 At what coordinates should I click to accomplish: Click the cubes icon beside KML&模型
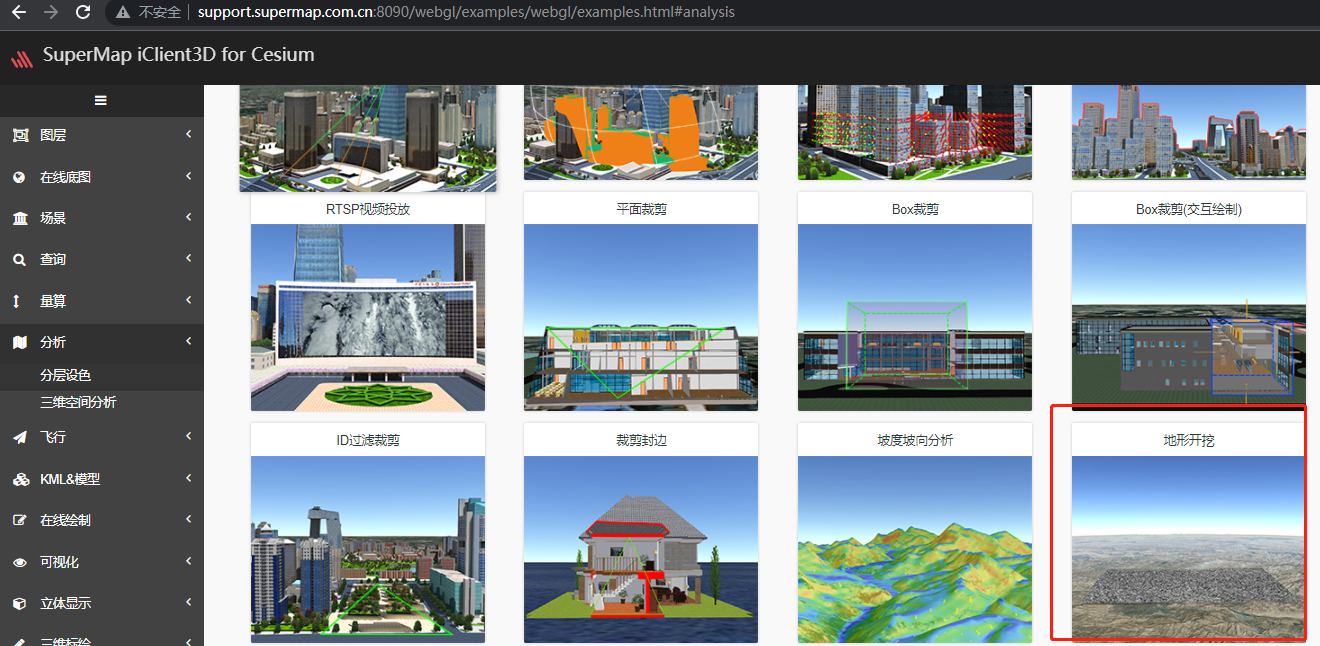point(21,479)
